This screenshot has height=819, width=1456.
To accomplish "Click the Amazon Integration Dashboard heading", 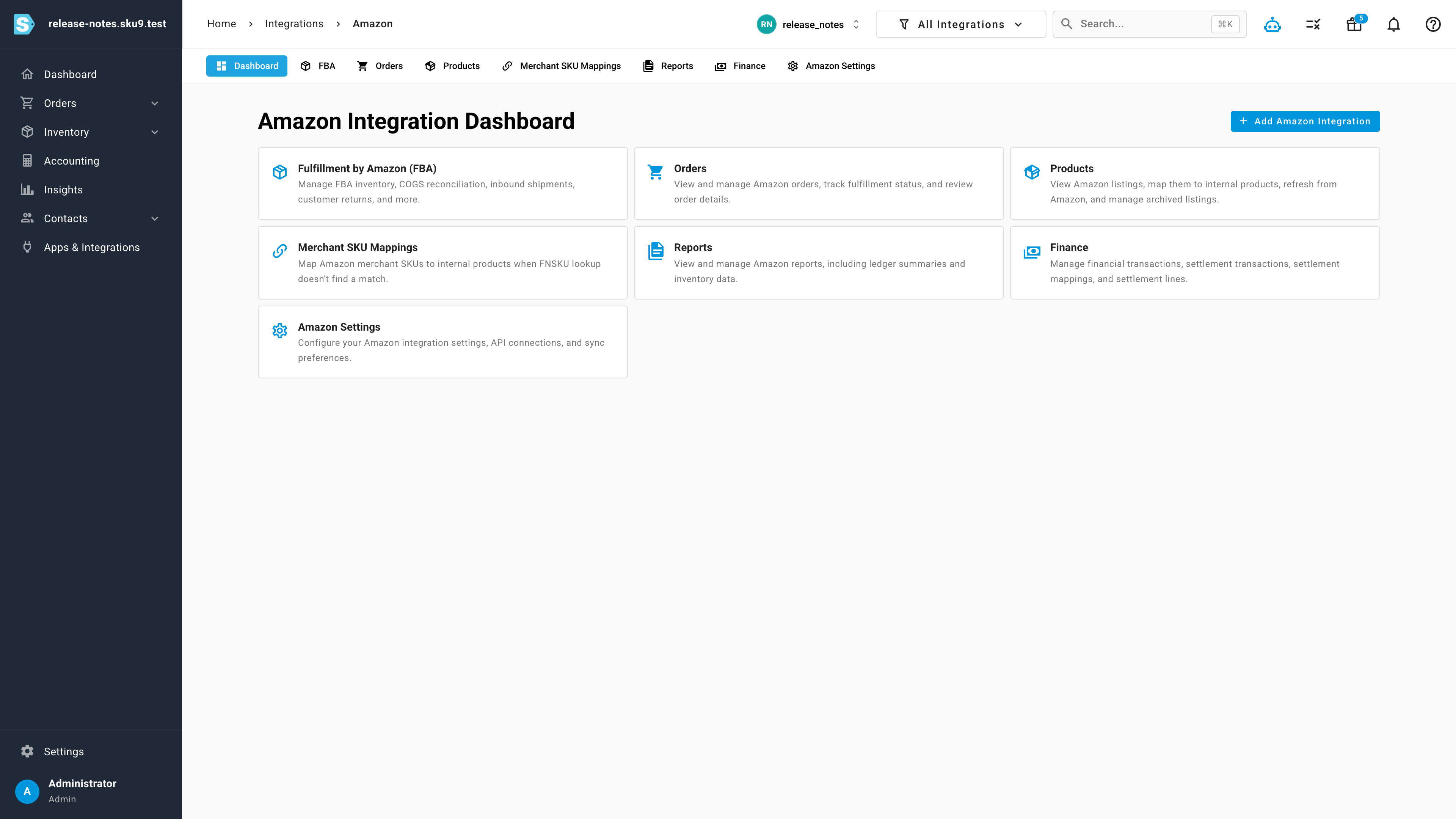I will 416,121.
